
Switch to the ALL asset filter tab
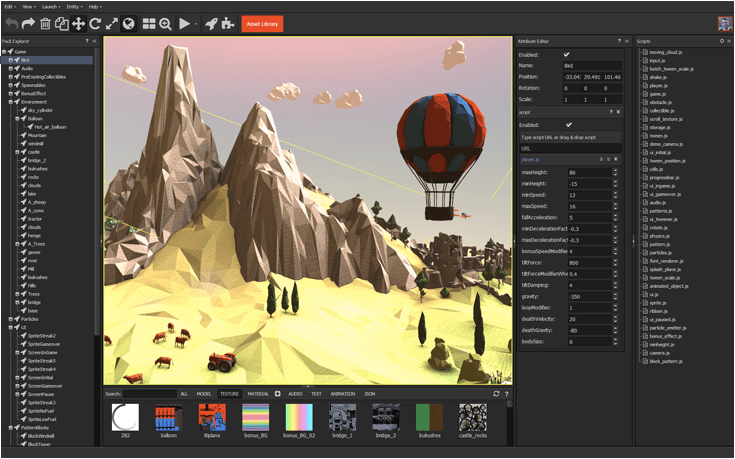pyautogui.click(x=184, y=394)
